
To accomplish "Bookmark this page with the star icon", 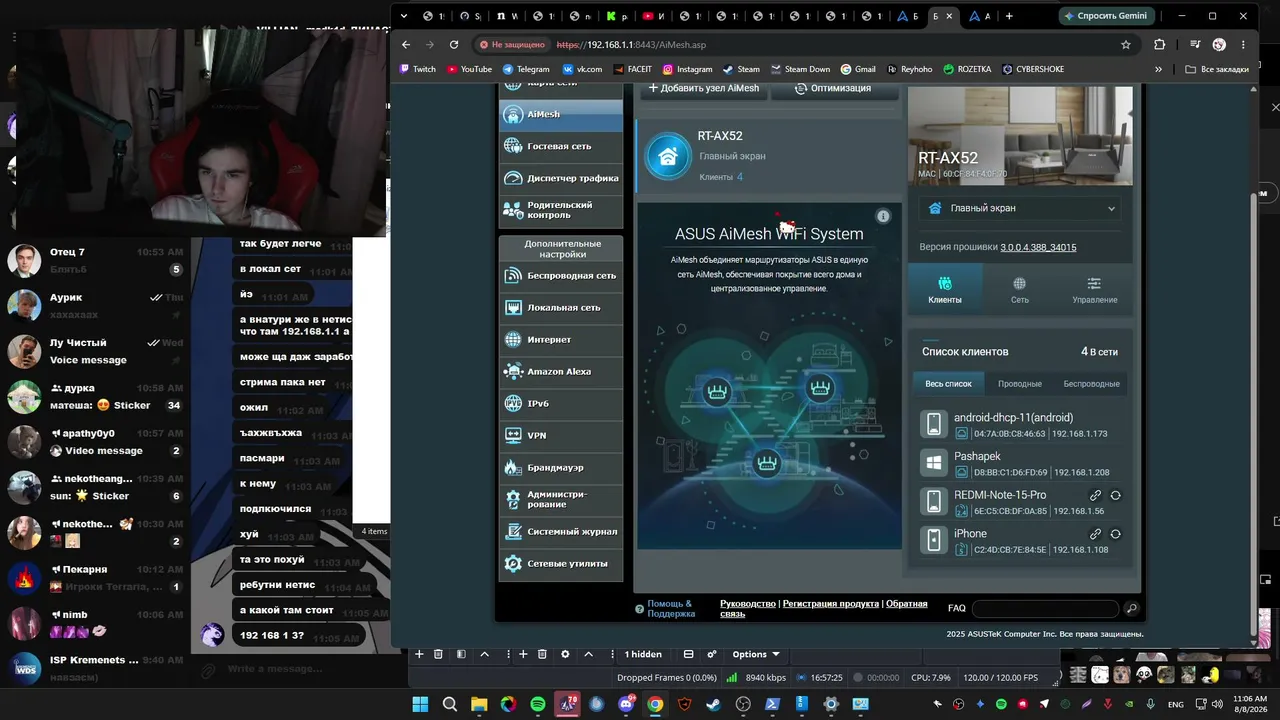I will pyautogui.click(x=1126, y=44).
